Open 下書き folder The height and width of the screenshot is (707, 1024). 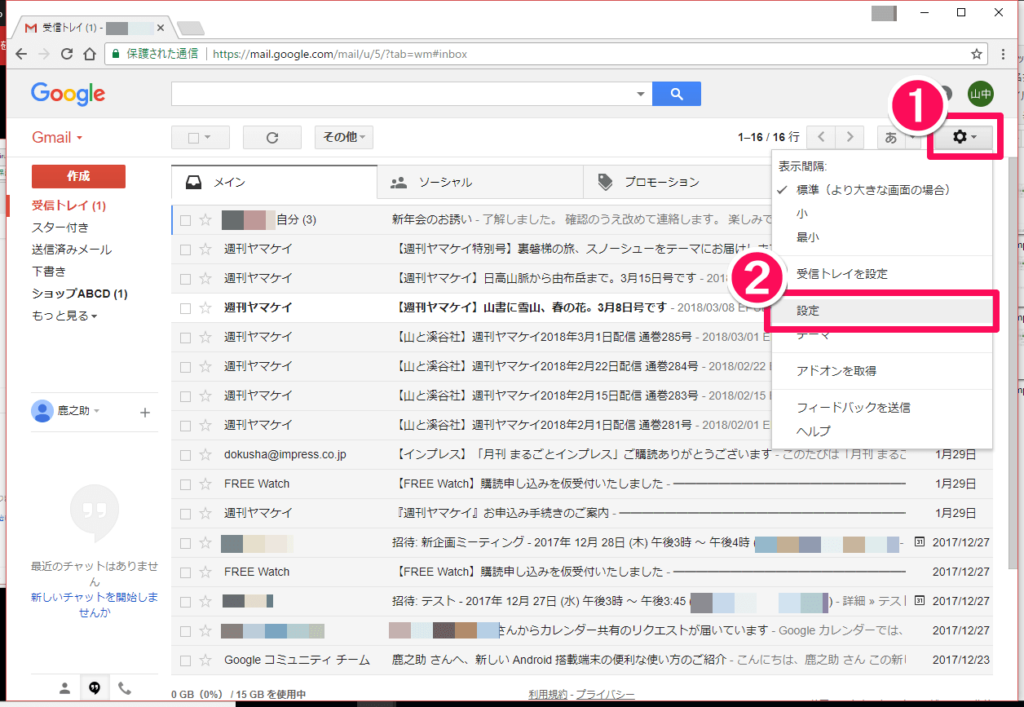[x=49, y=272]
